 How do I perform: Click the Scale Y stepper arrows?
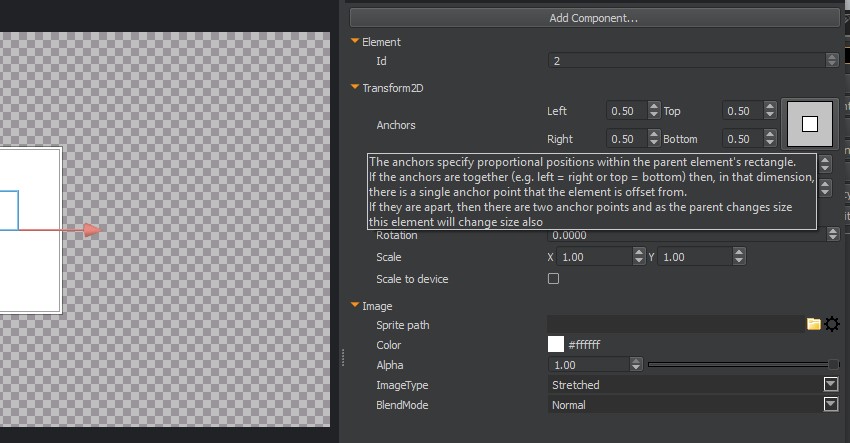pos(739,256)
